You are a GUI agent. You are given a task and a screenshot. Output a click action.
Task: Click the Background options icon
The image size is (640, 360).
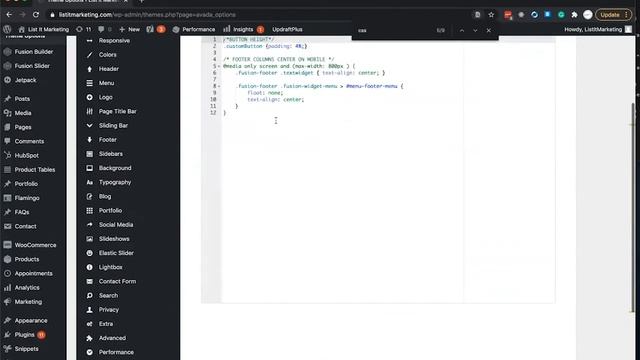pyautogui.click(x=89, y=168)
